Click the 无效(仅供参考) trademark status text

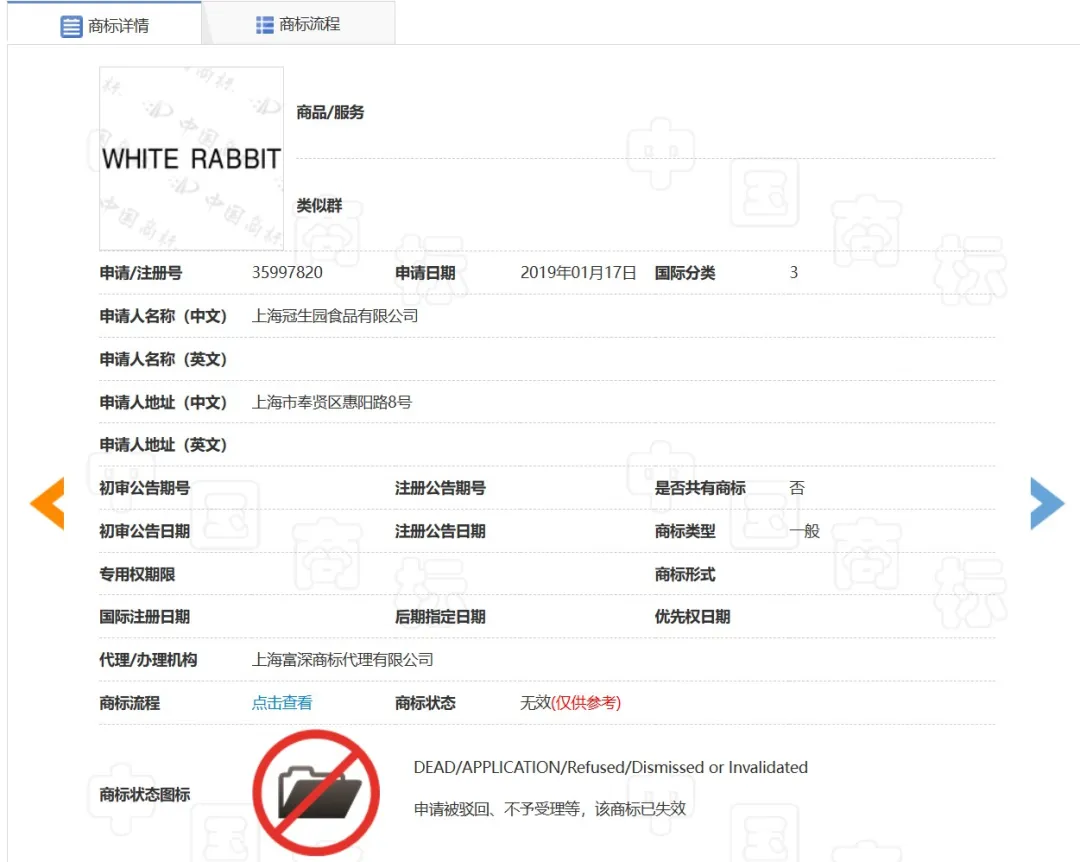click(x=570, y=703)
